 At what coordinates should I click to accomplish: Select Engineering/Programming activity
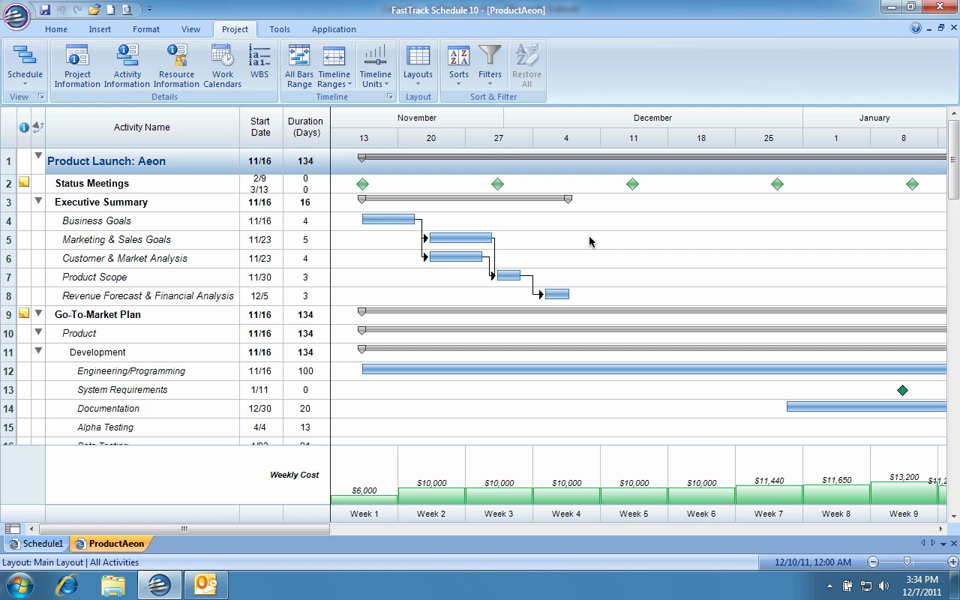131,370
